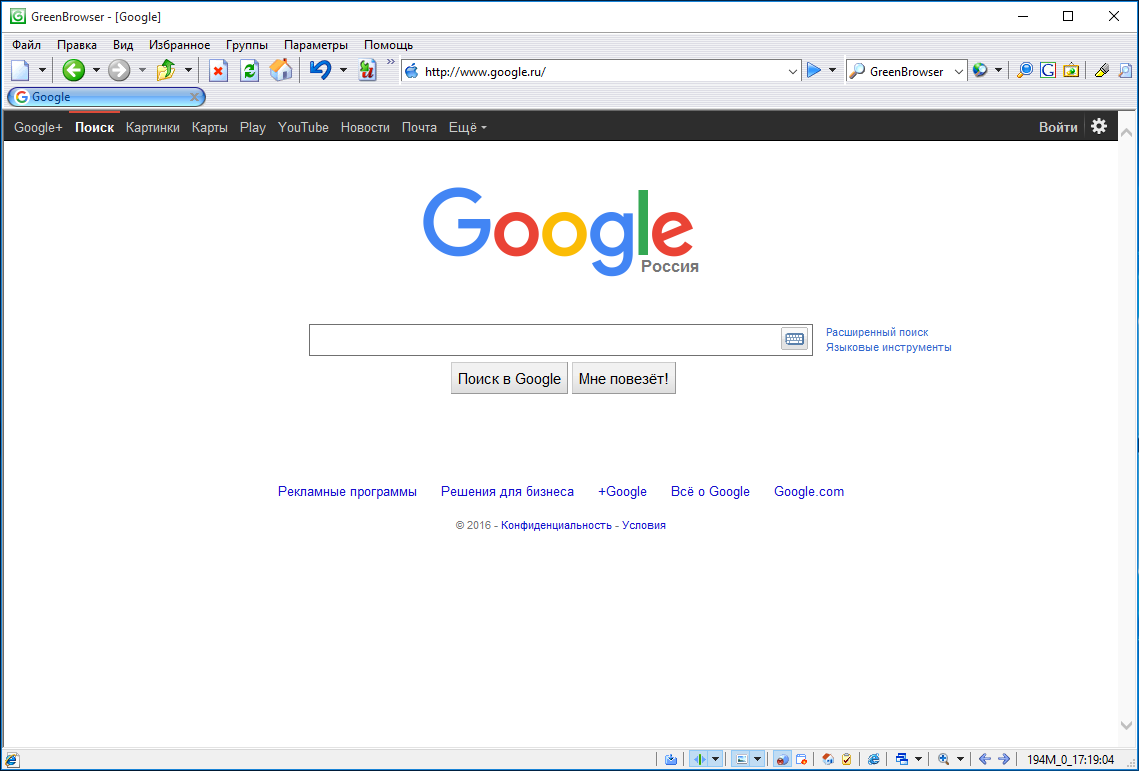This screenshot has height=771, width=1139.
Task: Click the Google search text field
Action: pos(545,340)
